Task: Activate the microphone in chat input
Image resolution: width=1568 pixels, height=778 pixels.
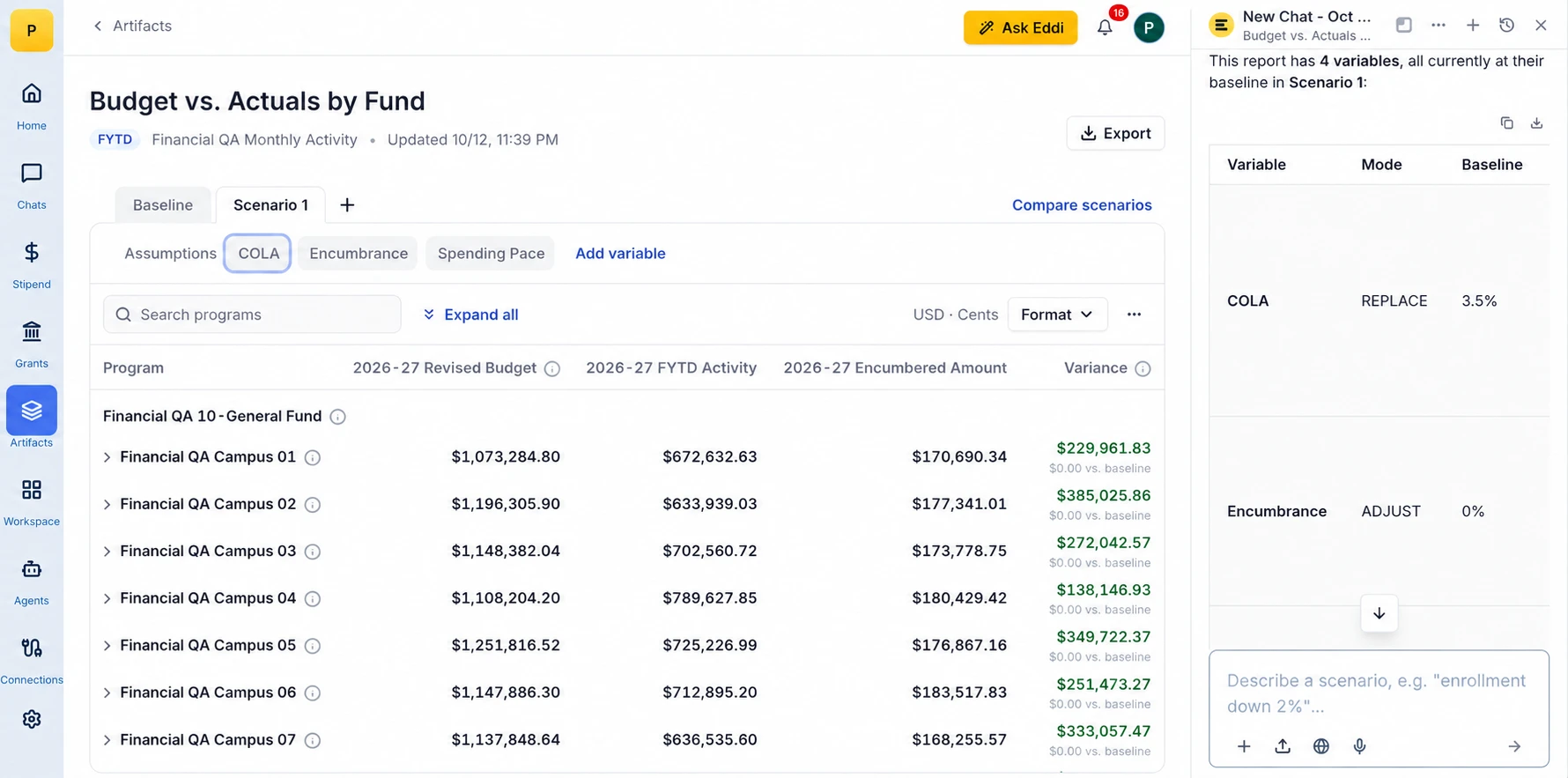Action: click(1359, 746)
